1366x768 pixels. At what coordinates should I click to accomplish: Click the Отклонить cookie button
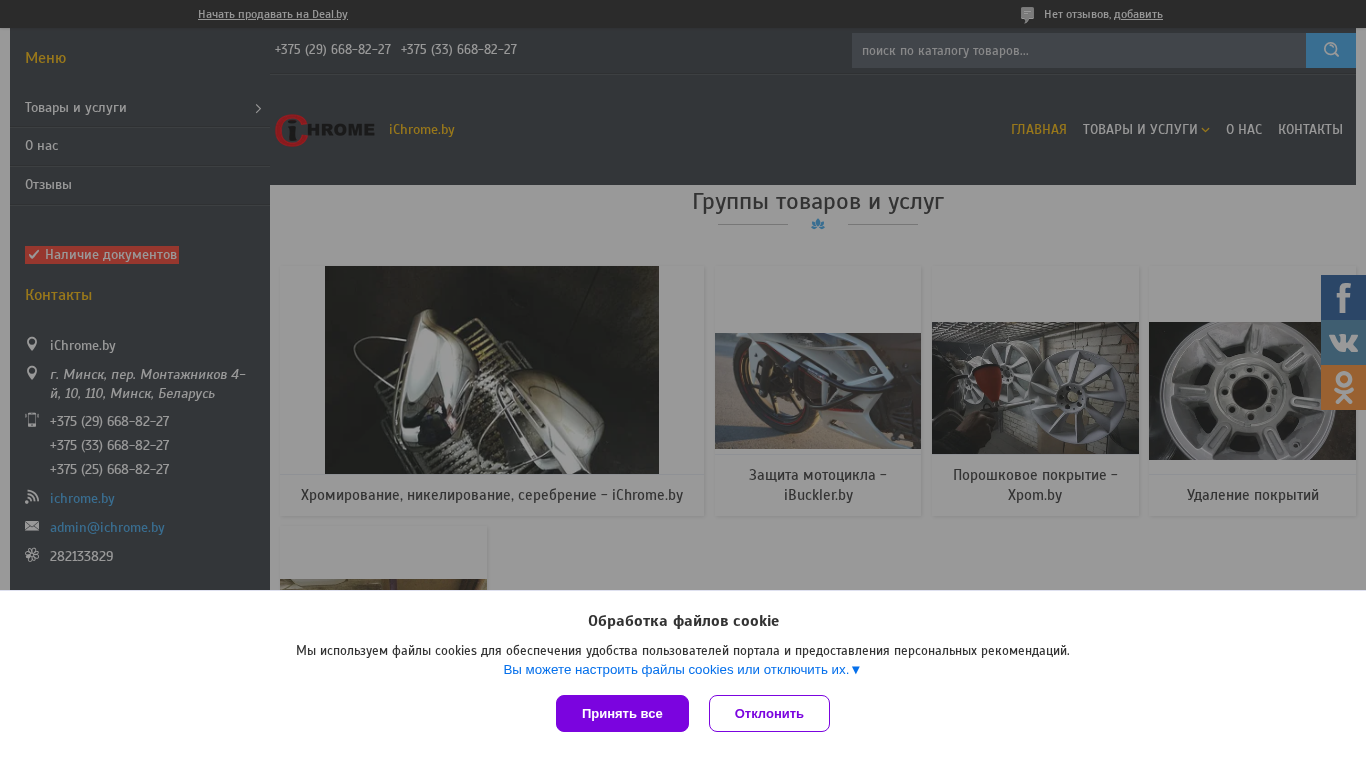[x=769, y=714]
